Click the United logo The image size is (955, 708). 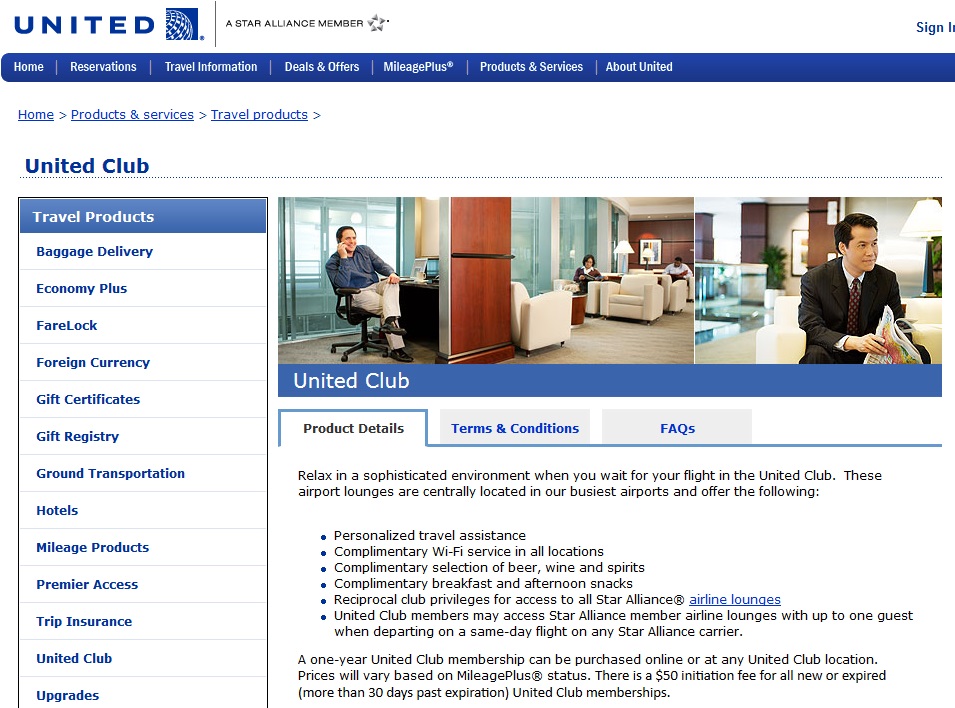point(108,24)
